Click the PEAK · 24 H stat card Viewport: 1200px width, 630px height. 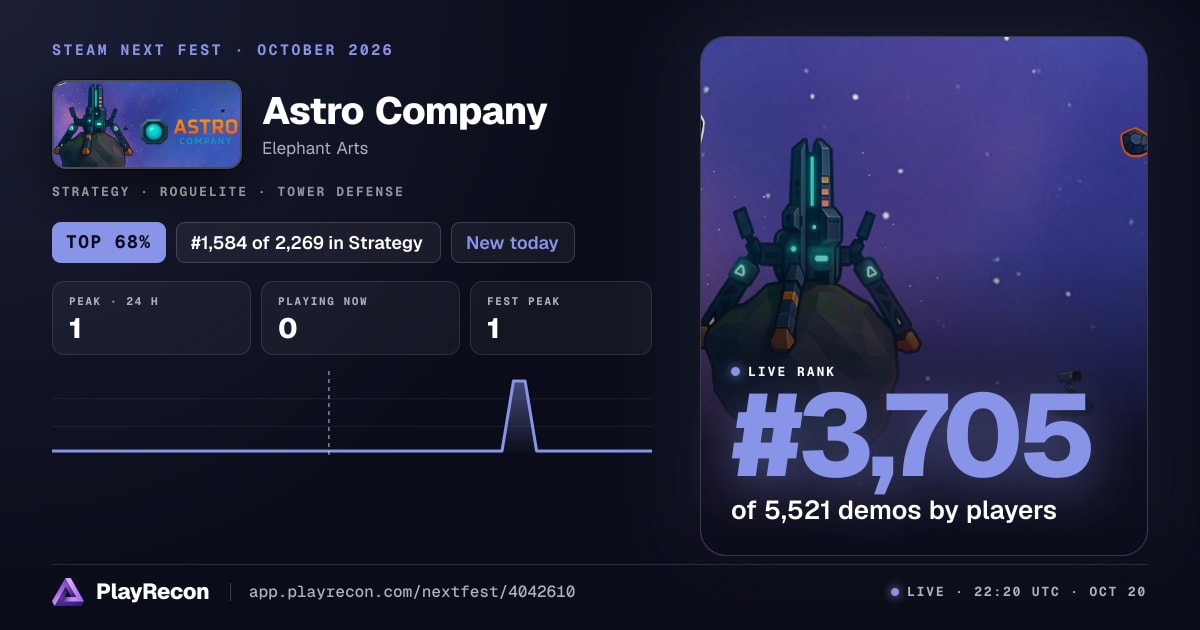[x=151, y=318]
